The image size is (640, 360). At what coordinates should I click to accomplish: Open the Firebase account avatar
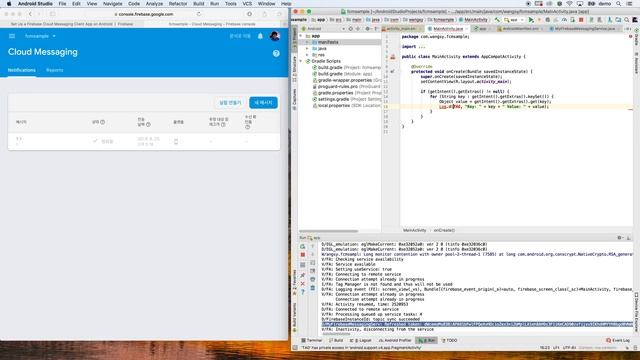275,36
